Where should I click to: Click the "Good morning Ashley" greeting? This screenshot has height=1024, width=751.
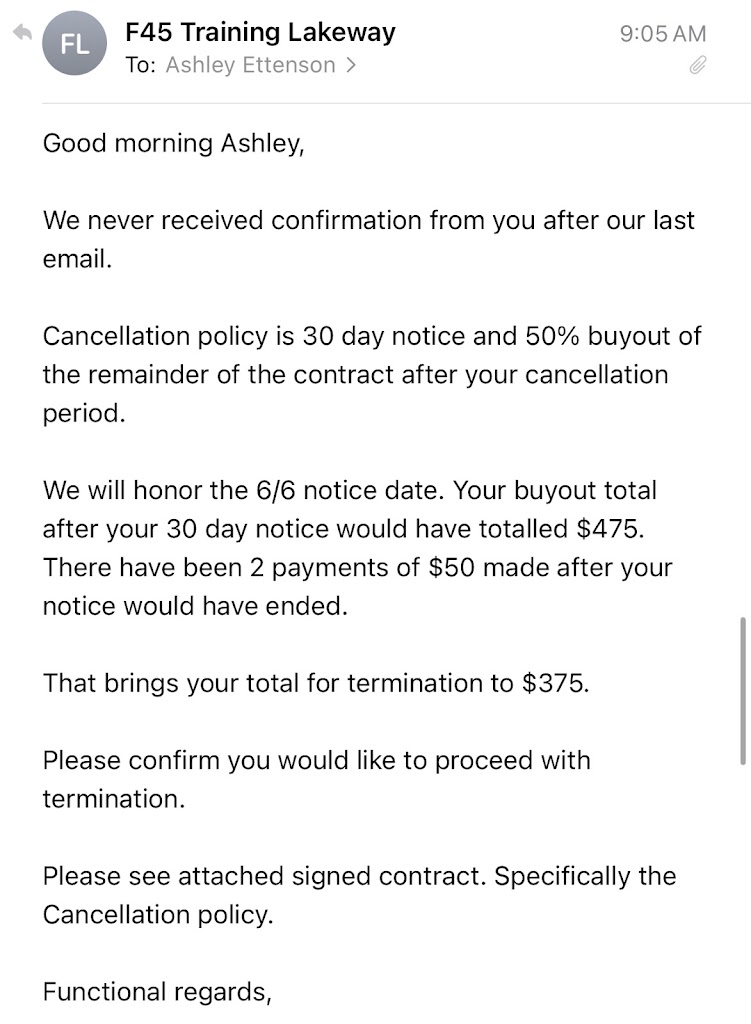[173, 143]
